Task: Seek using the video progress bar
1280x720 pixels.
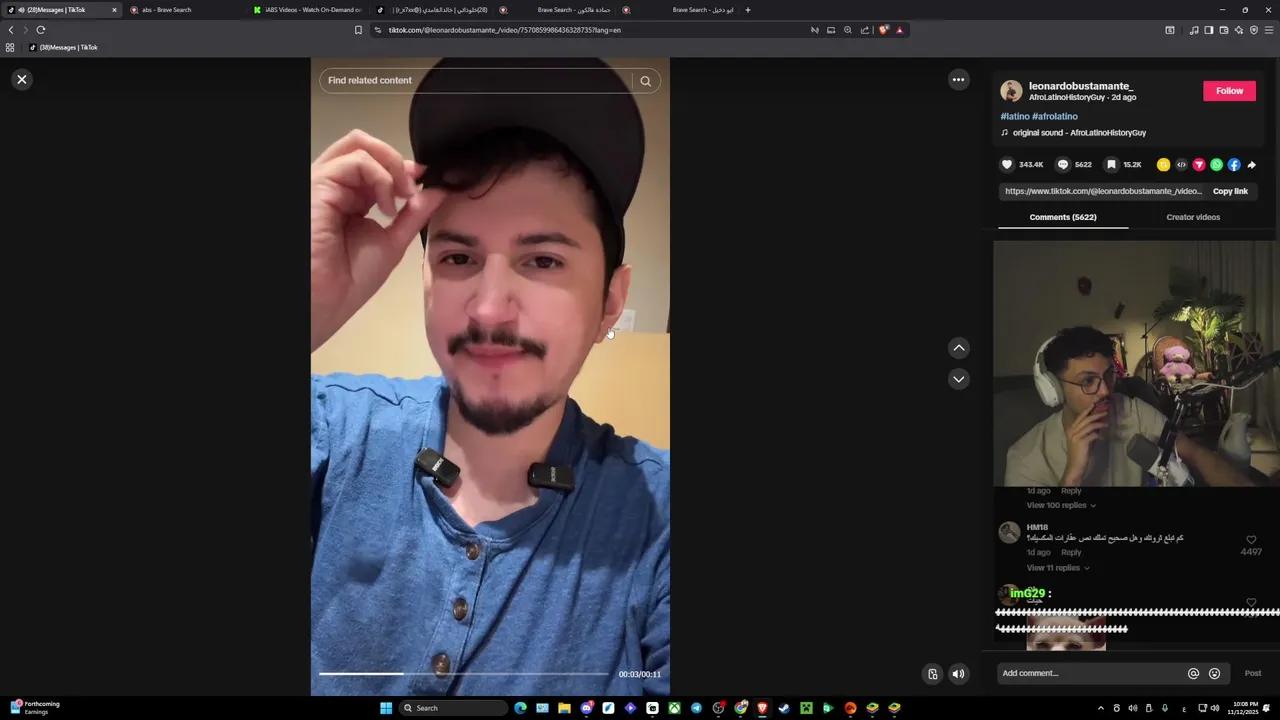Action: click(x=466, y=674)
